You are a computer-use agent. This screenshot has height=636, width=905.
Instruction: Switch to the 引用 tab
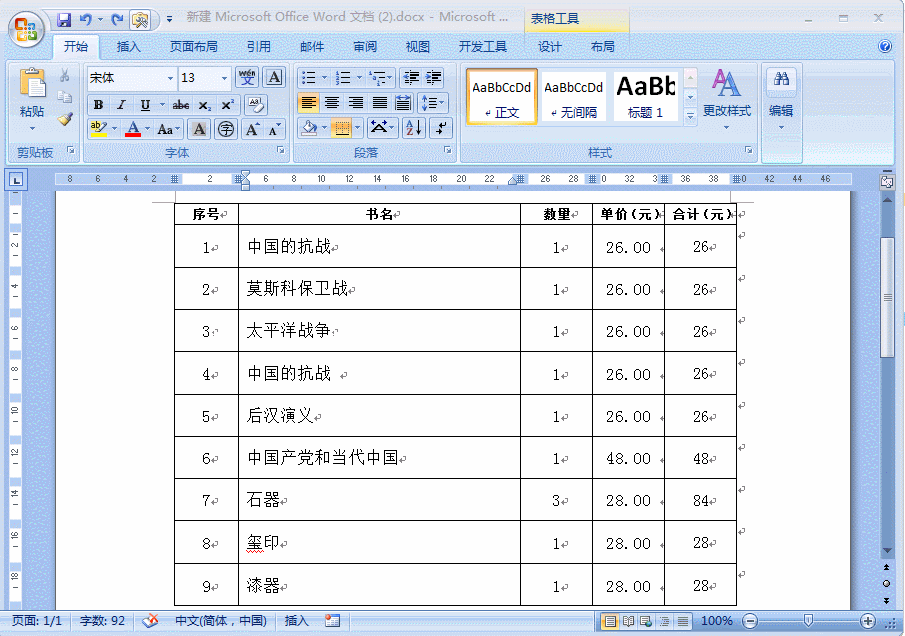pos(258,47)
